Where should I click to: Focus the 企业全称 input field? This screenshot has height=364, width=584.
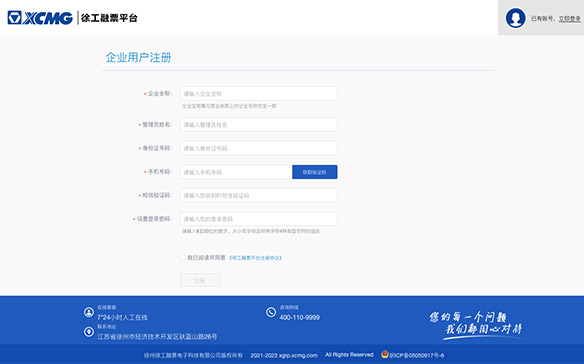[x=259, y=94]
